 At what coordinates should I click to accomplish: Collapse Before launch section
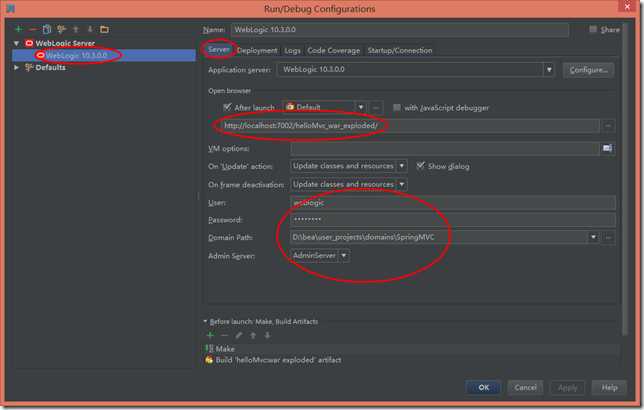click(205, 321)
